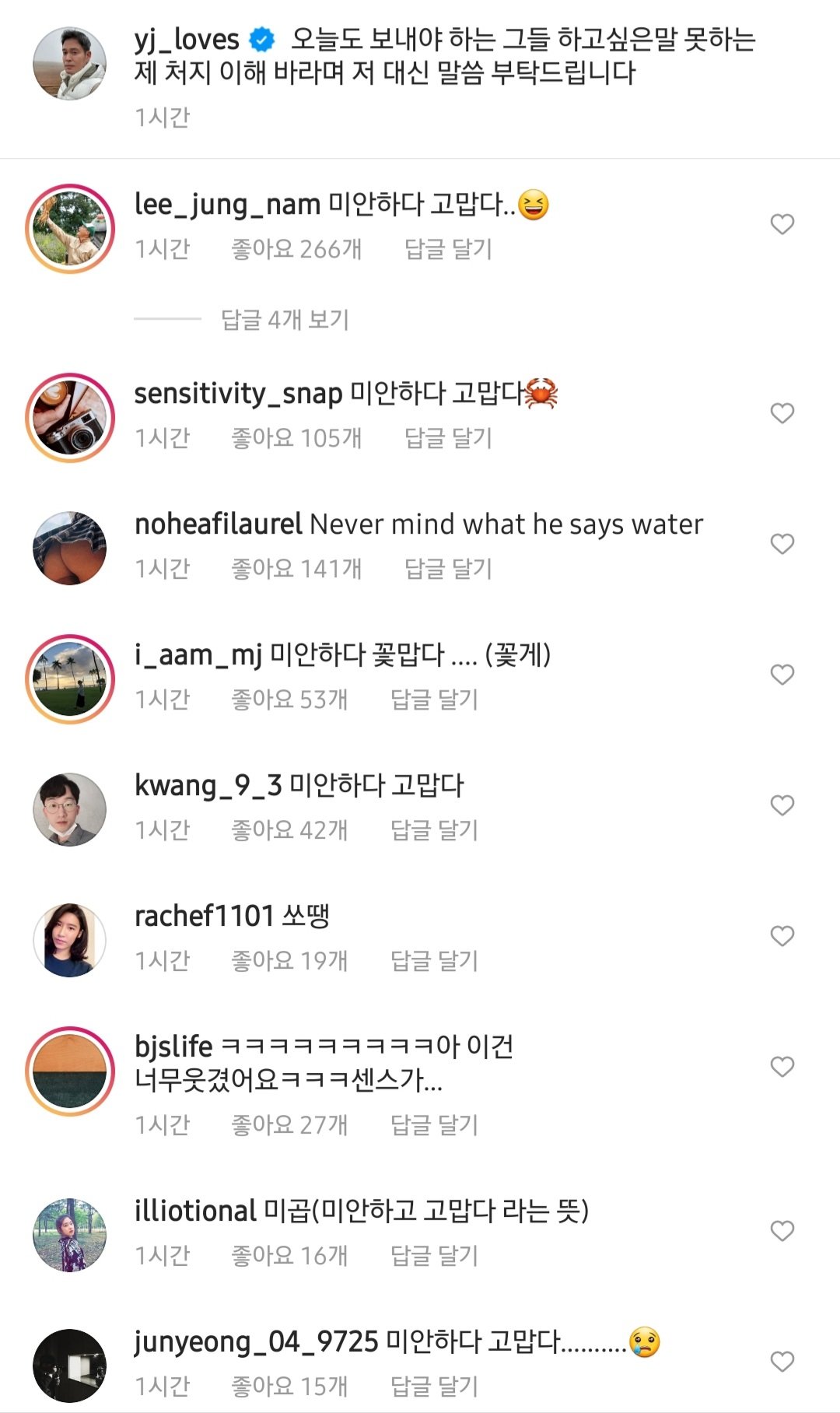Like kwang_9_3's comment heart icon

point(782,805)
